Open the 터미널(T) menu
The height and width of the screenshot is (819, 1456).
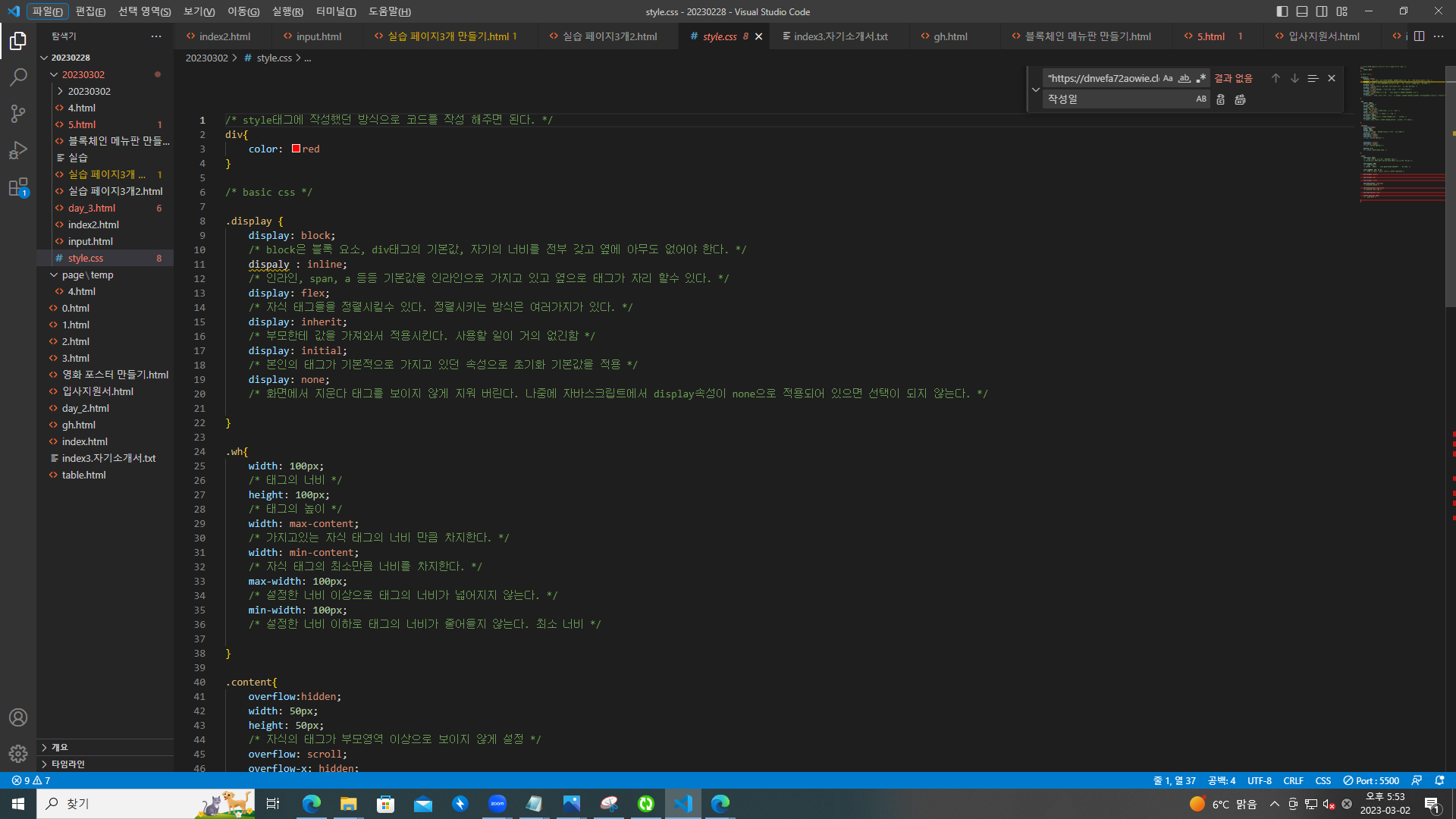[335, 11]
